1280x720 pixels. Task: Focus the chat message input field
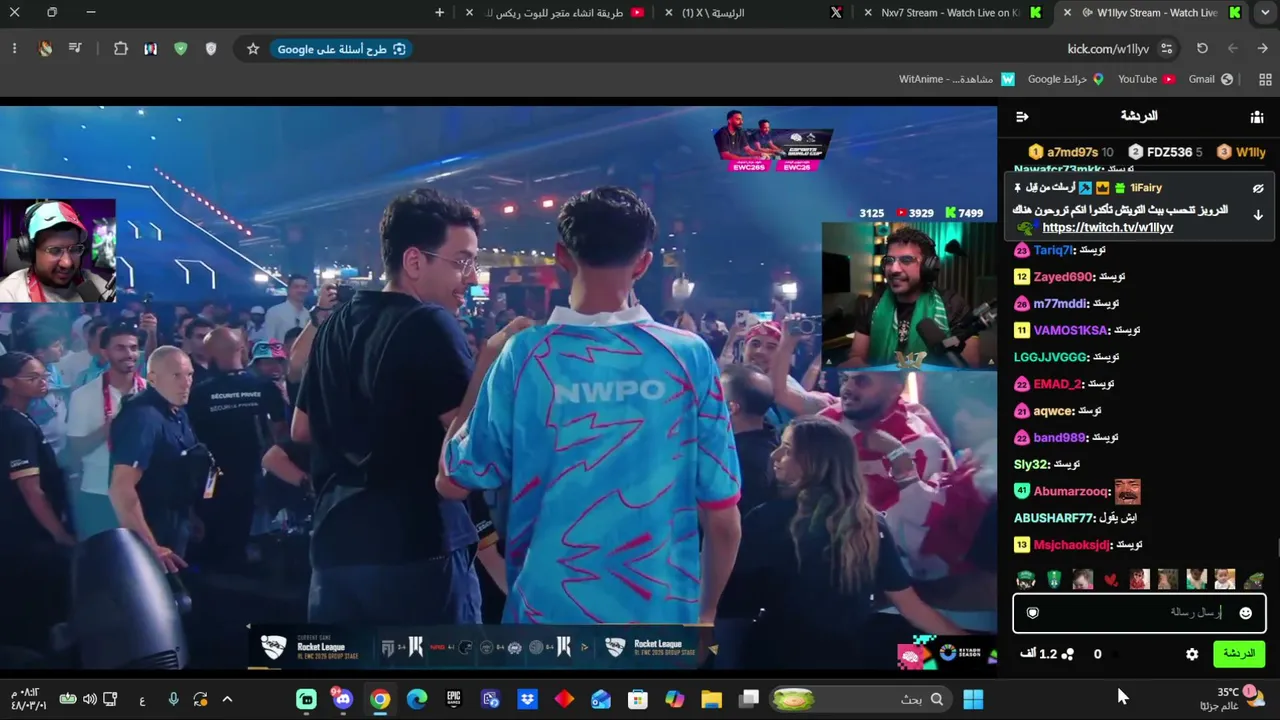[x=1139, y=613]
